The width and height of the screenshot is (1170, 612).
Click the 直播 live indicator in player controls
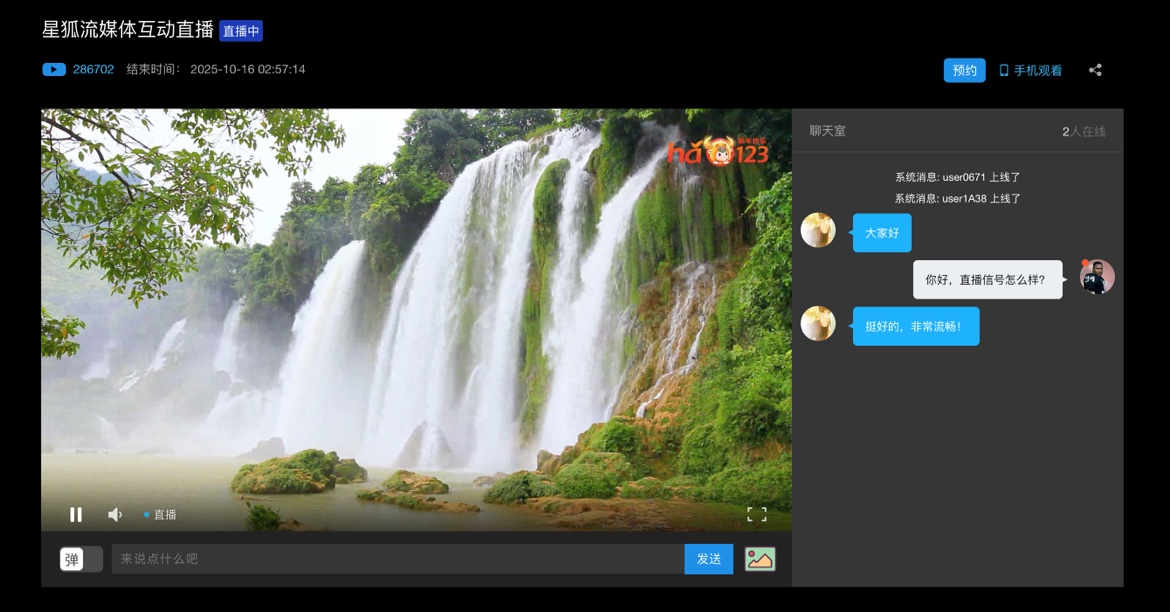point(160,515)
